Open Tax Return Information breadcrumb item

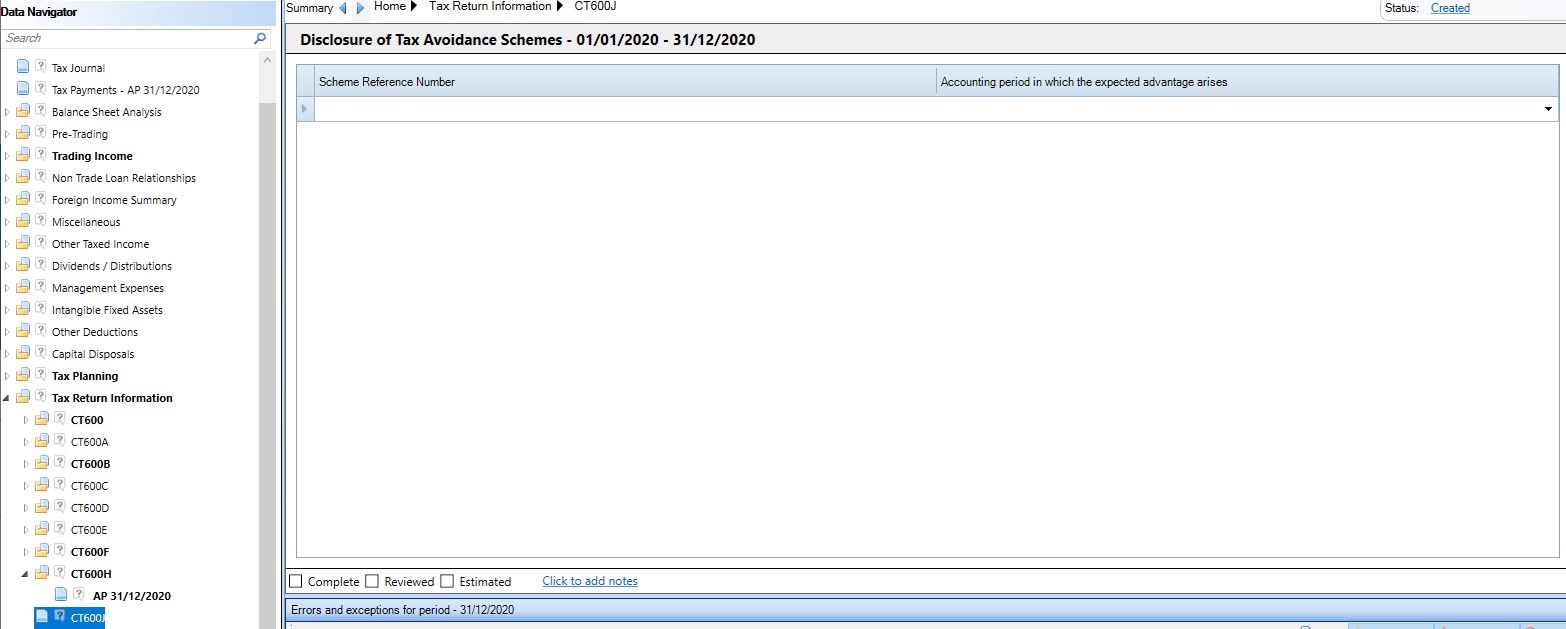(490, 7)
